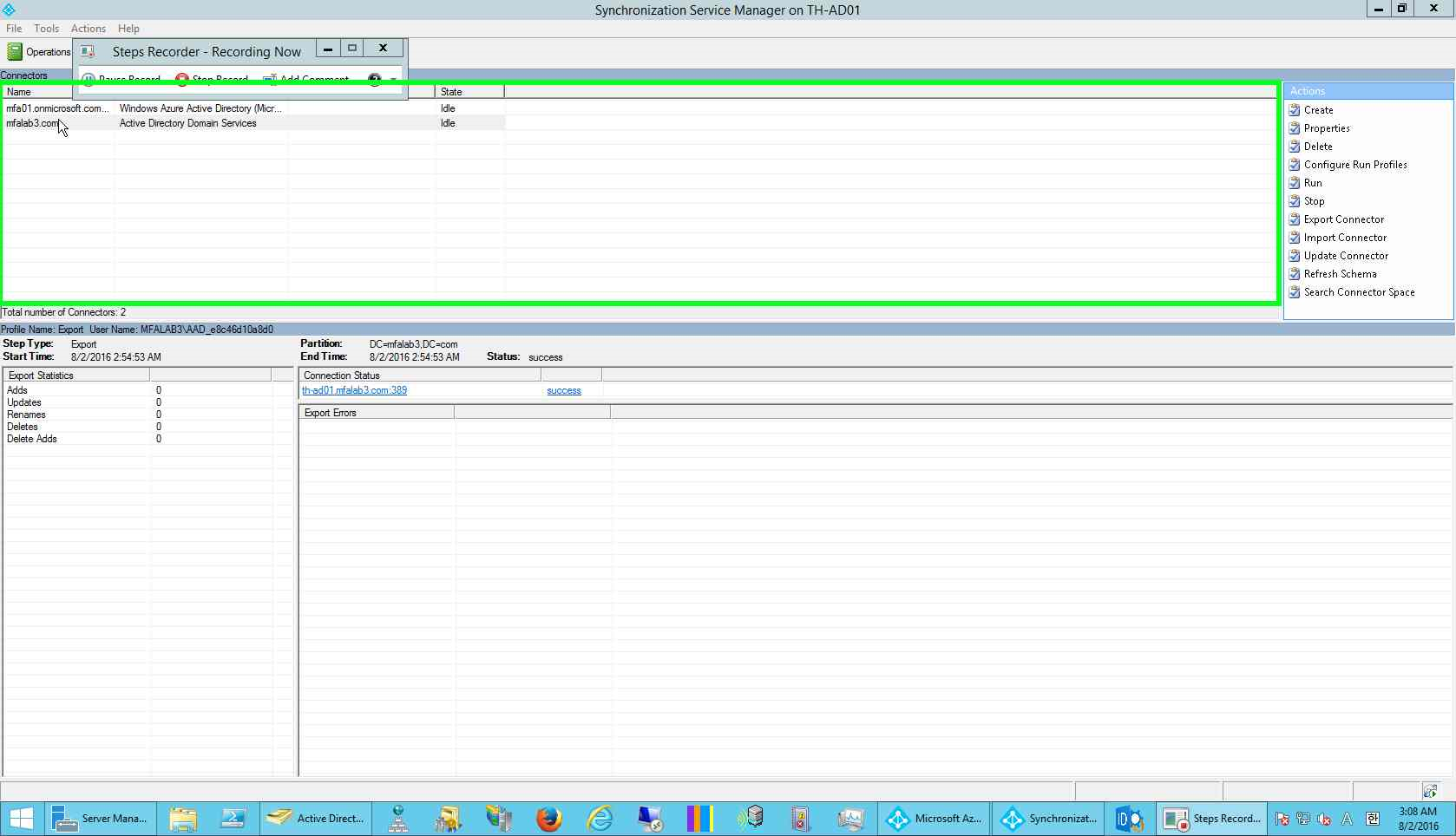Open Search Connector Space
Image resolution: width=1456 pixels, height=836 pixels.
pyautogui.click(x=1359, y=292)
